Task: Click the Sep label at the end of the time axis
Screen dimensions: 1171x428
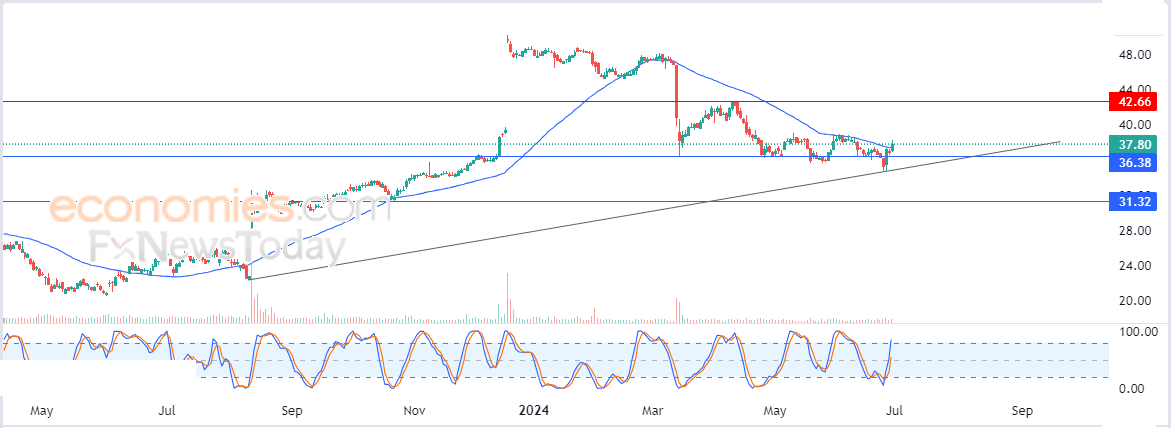Action: 1022,412
